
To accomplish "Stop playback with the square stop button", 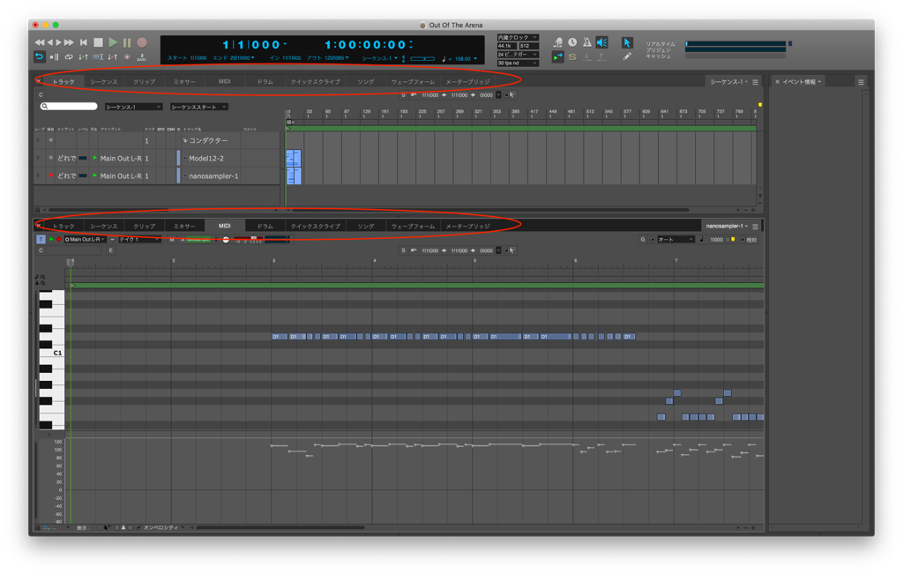I will click(x=99, y=43).
